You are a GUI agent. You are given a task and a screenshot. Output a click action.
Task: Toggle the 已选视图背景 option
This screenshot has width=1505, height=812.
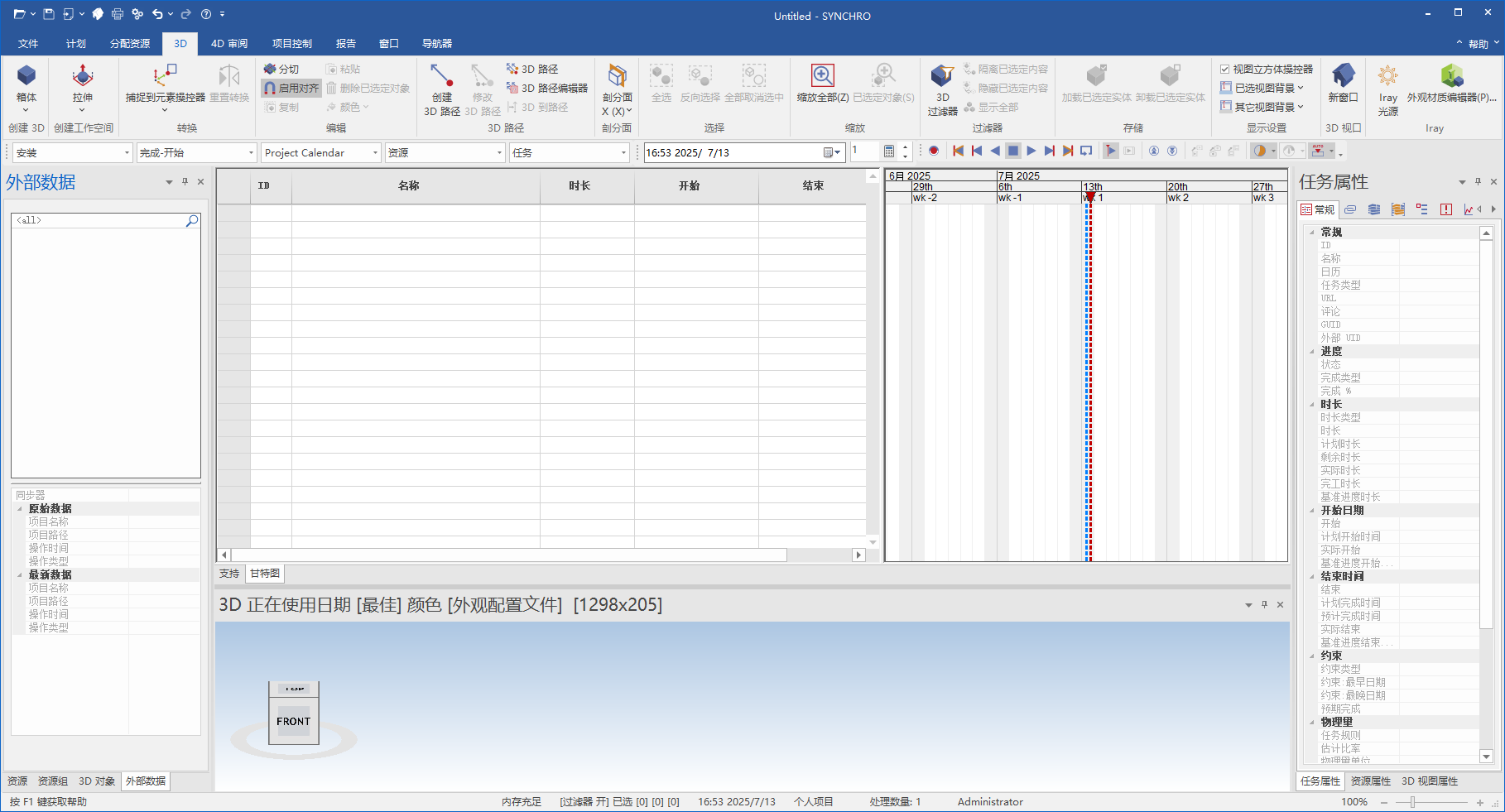pyautogui.click(x=1260, y=88)
